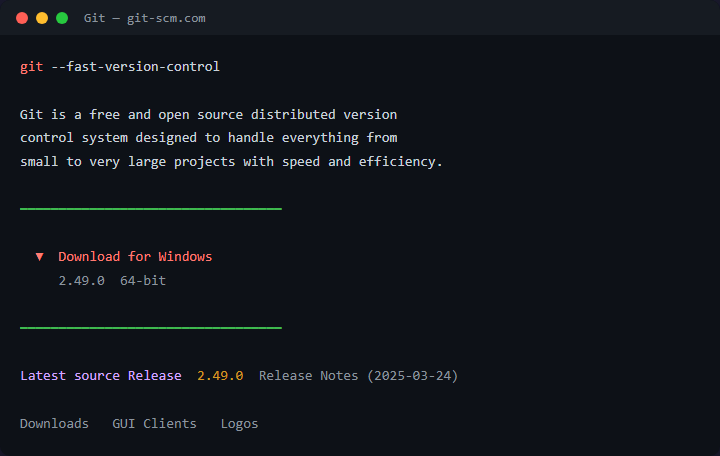Open the Logos page
Screen dimensions: 720x456
pos(239,424)
